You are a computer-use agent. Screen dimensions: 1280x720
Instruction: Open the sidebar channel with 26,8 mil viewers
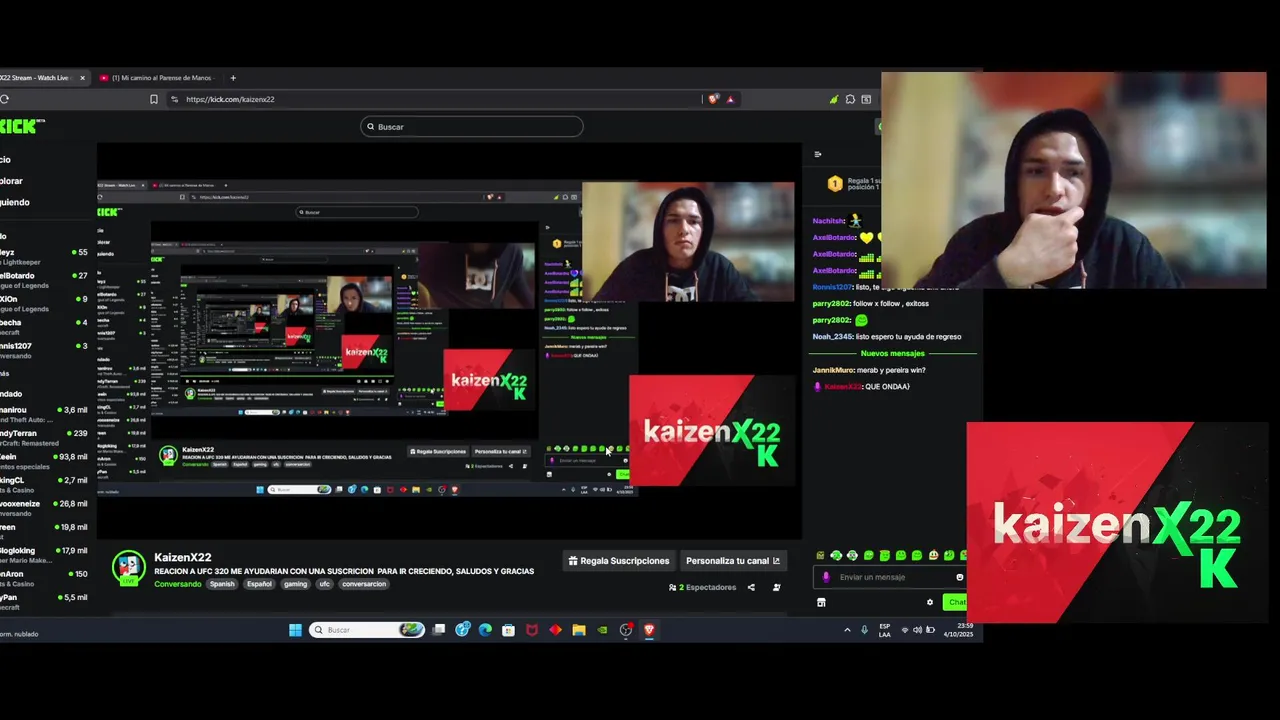44,508
